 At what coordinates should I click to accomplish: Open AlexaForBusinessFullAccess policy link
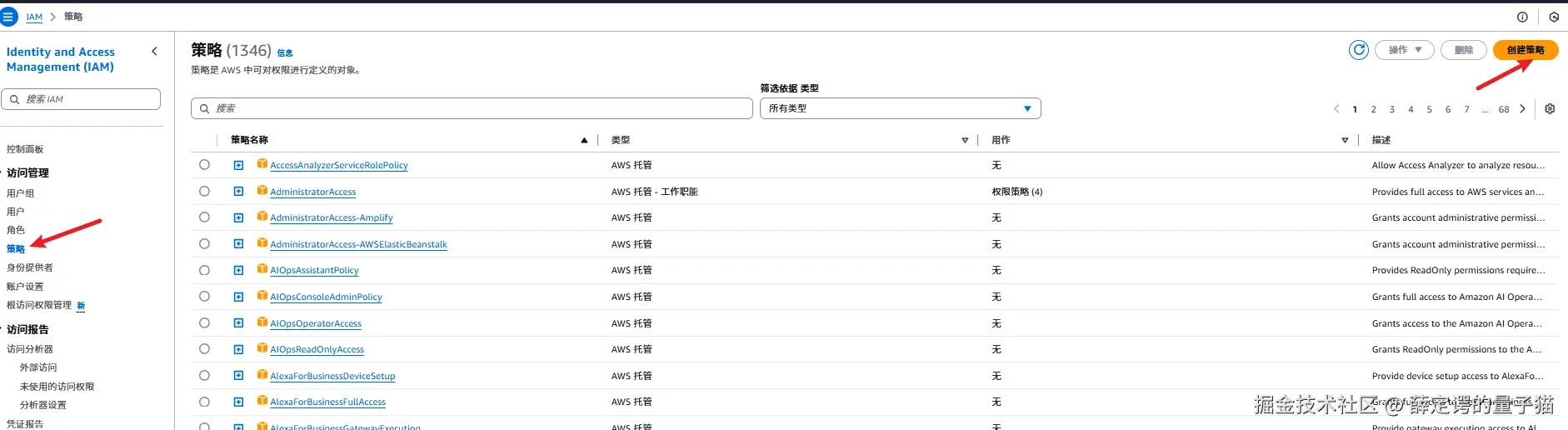(327, 402)
